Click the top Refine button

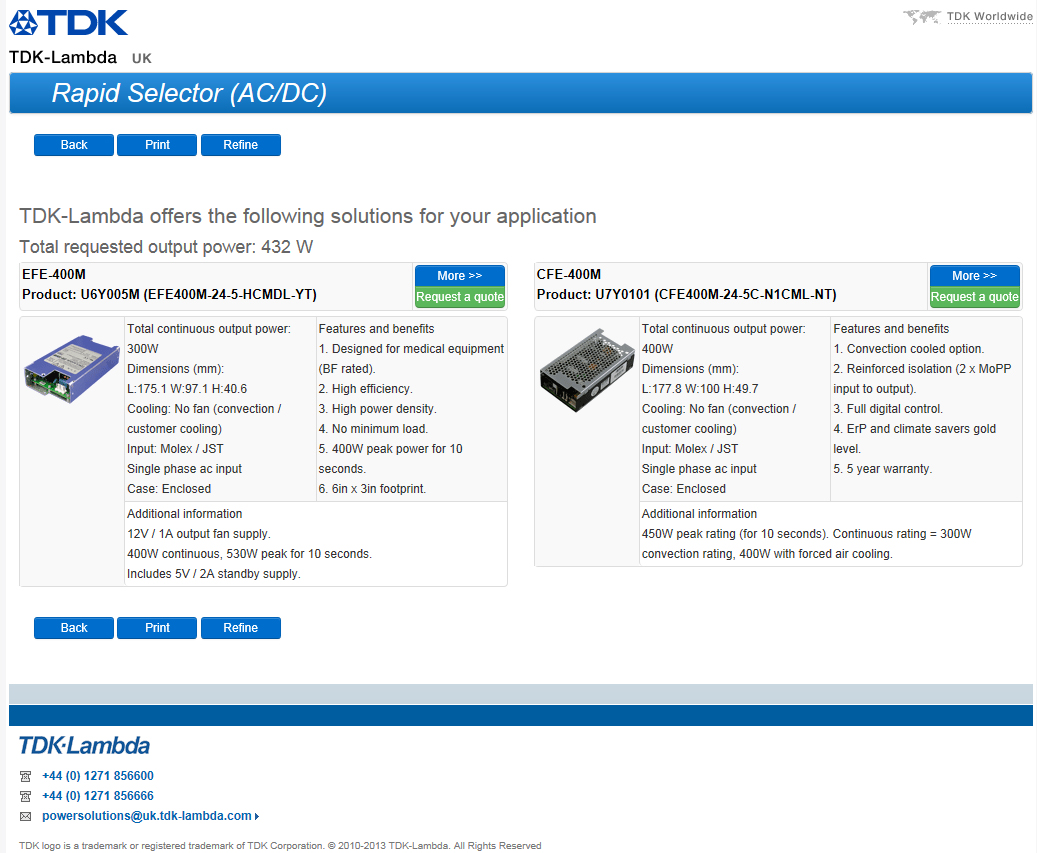[x=241, y=145]
